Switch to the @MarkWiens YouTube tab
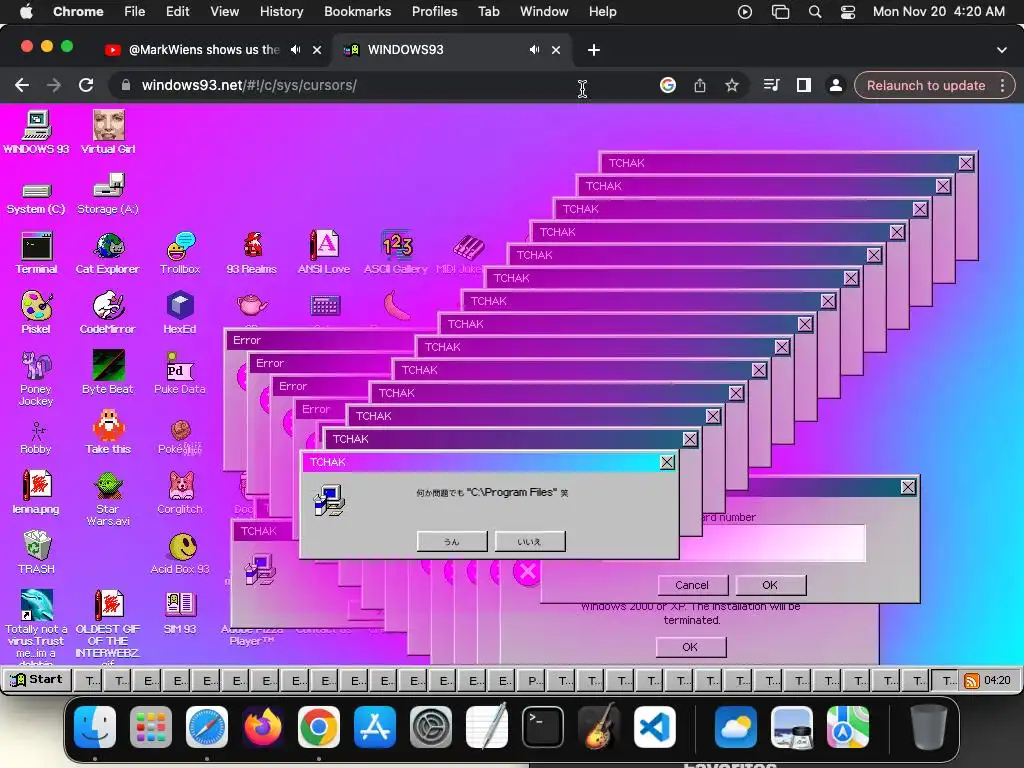 pos(204,50)
